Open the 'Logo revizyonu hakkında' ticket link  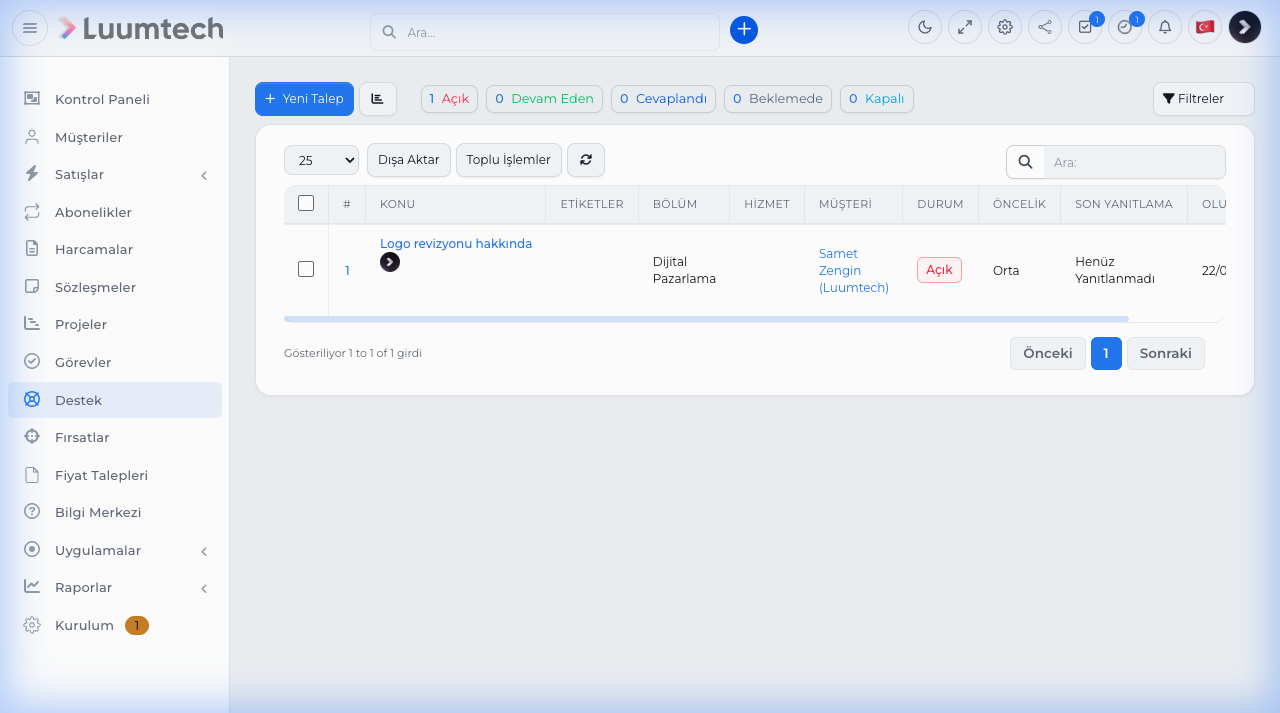tap(456, 243)
